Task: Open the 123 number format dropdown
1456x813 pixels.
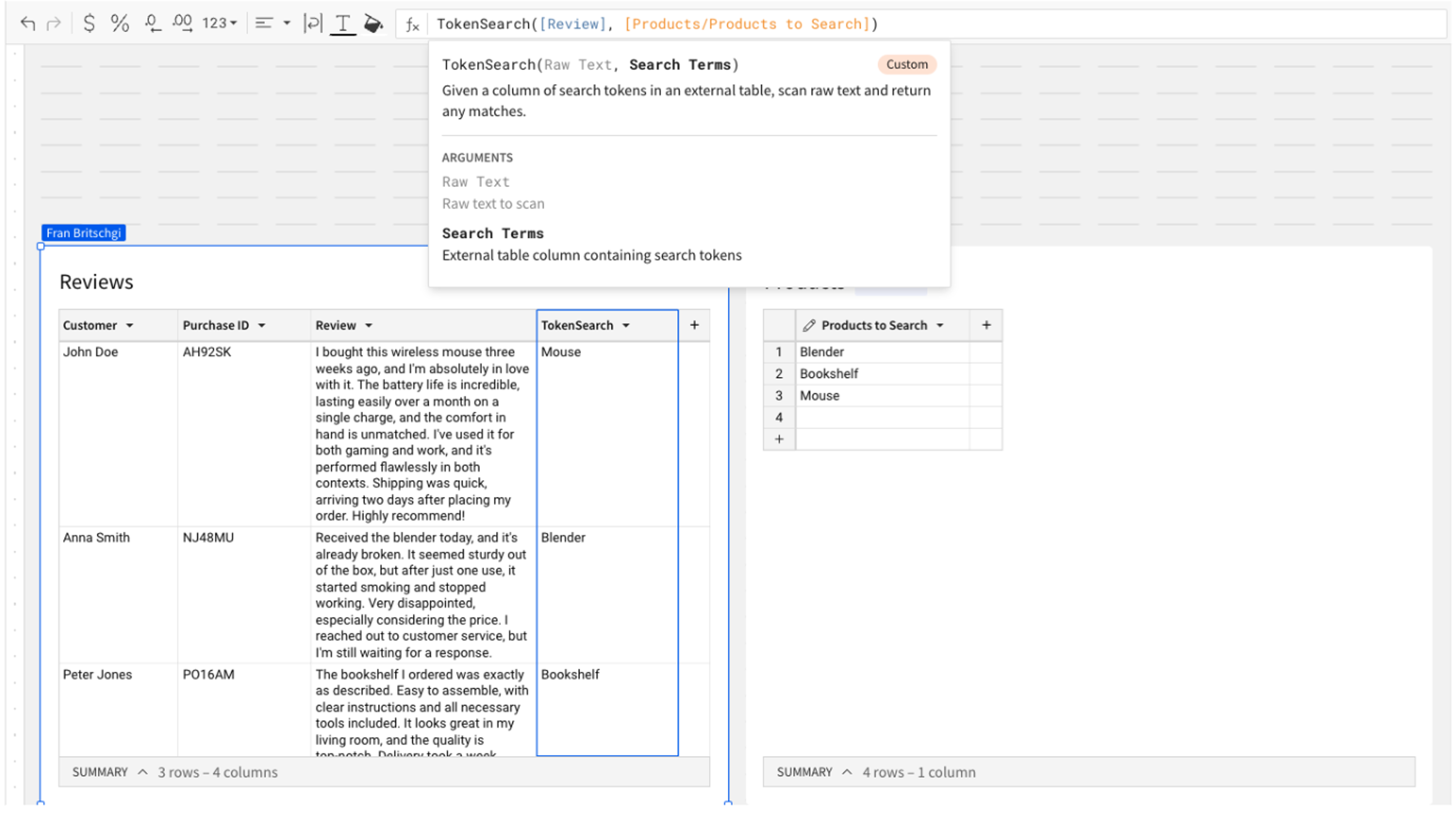Action: tap(219, 23)
